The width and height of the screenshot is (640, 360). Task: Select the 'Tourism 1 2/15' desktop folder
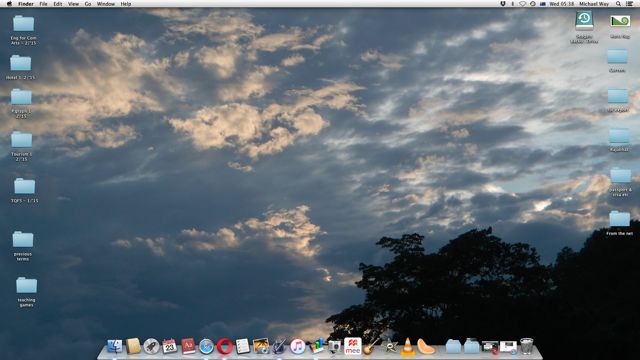pyautogui.click(x=22, y=140)
